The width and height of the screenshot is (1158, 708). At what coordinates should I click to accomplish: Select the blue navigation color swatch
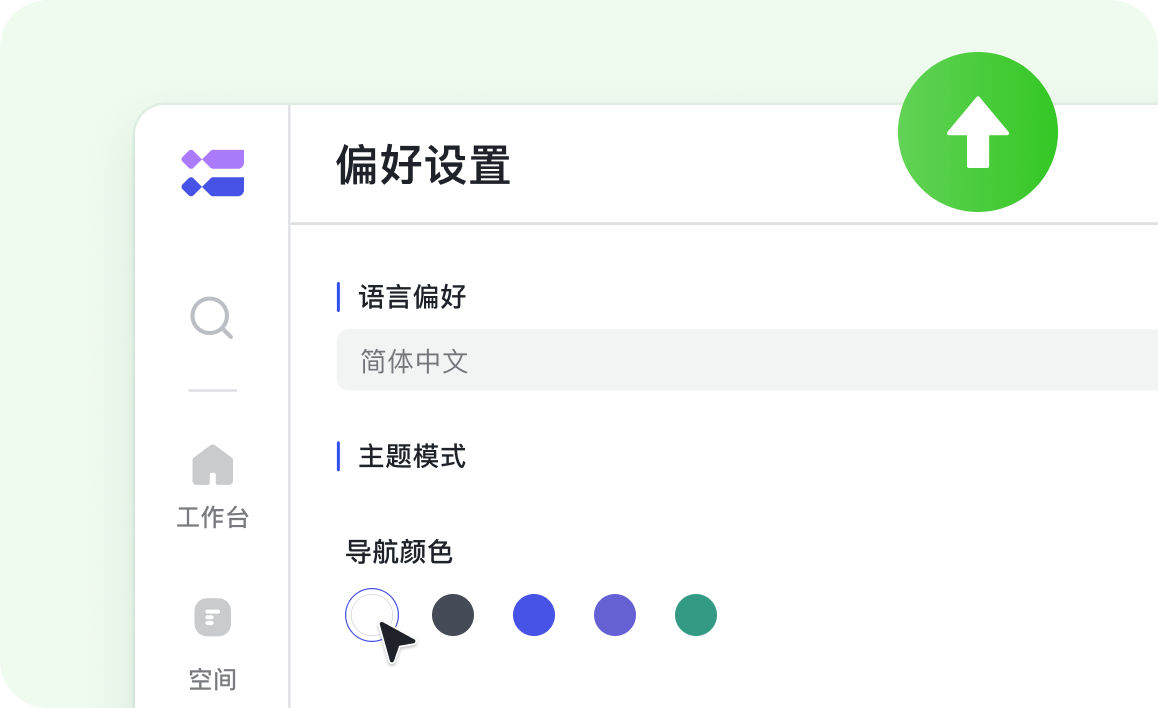(534, 615)
